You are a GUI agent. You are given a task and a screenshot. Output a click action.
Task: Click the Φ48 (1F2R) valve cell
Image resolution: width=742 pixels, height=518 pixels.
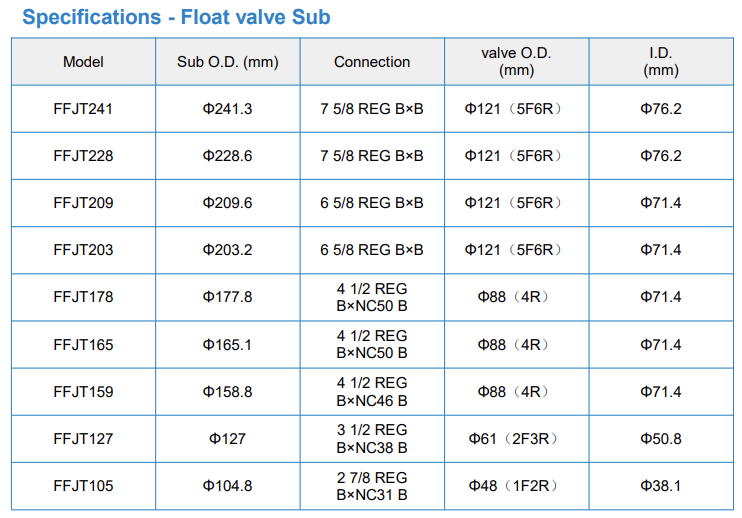point(516,486)
